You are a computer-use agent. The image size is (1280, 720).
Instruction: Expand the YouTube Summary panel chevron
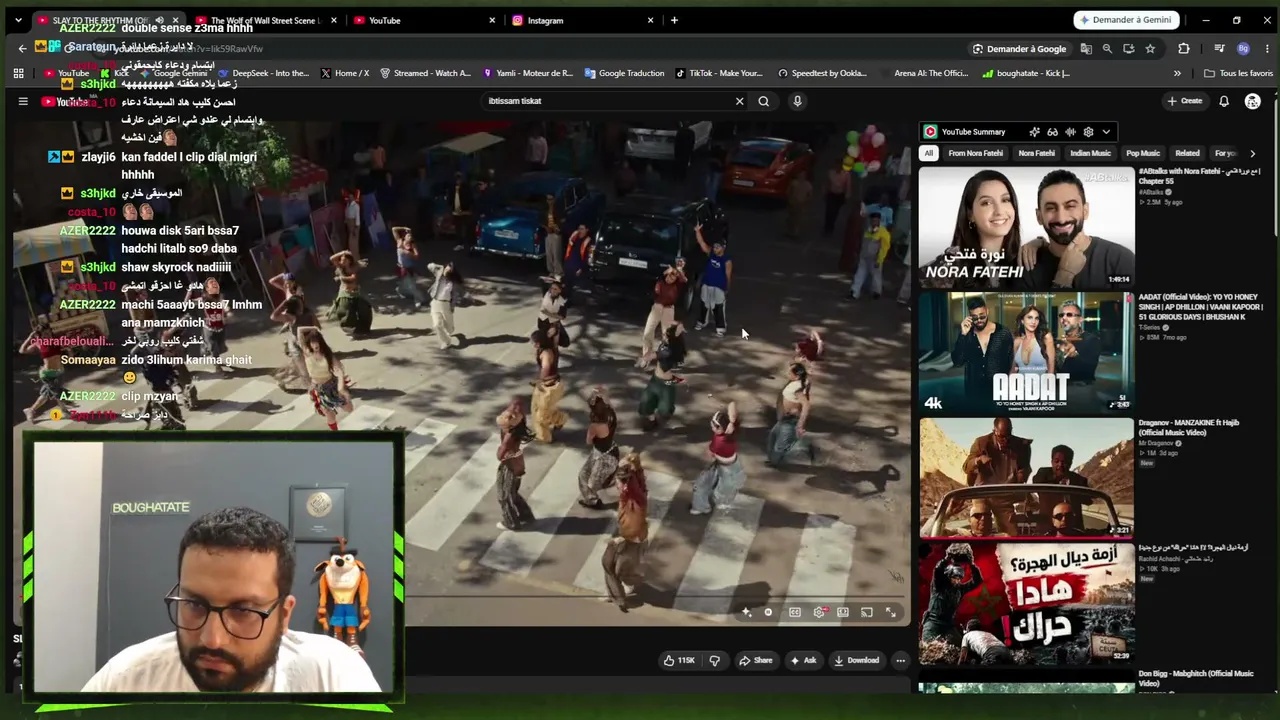pyautogui.click(x=1106, y=132)
